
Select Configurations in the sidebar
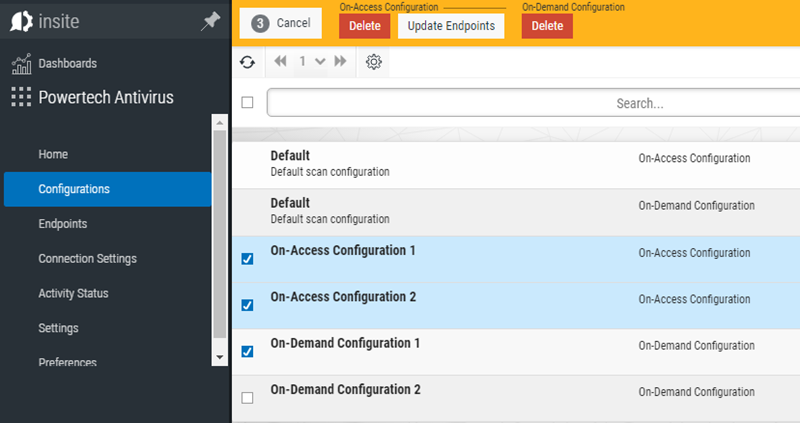[108, 189]
